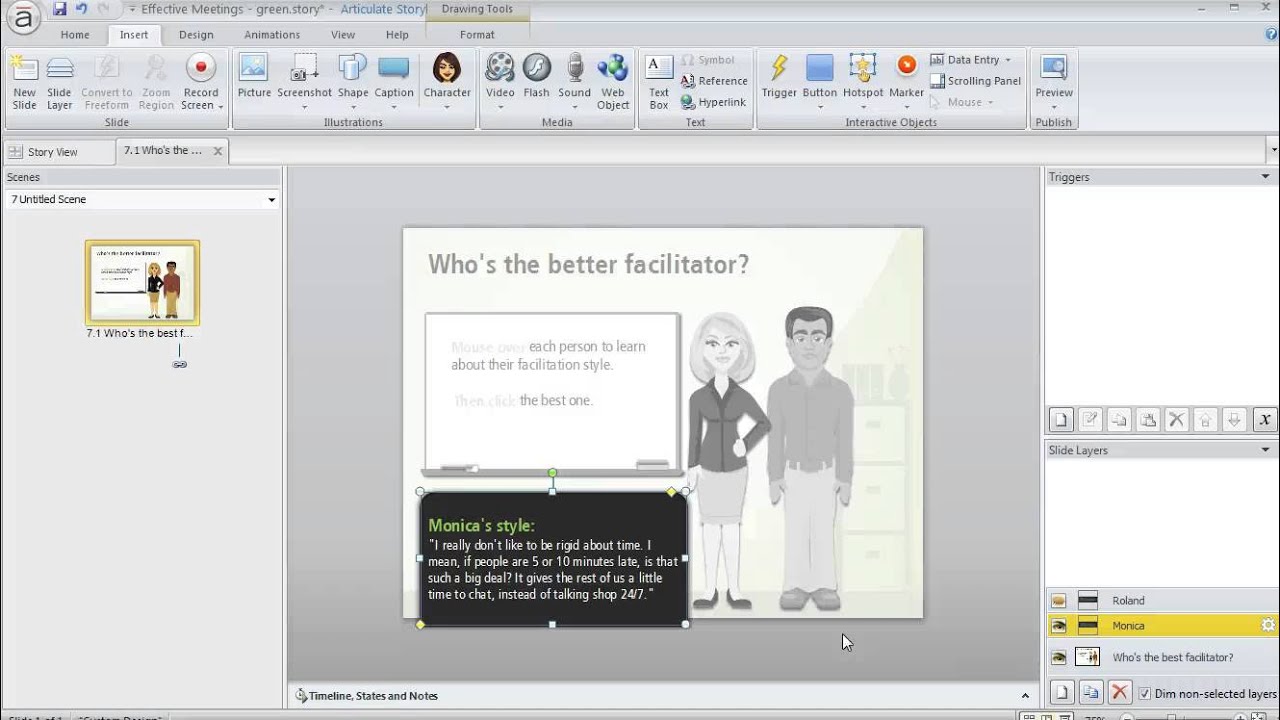
Task: Click the link icon below slide thumbnail
Action: [x=180, y=365]
